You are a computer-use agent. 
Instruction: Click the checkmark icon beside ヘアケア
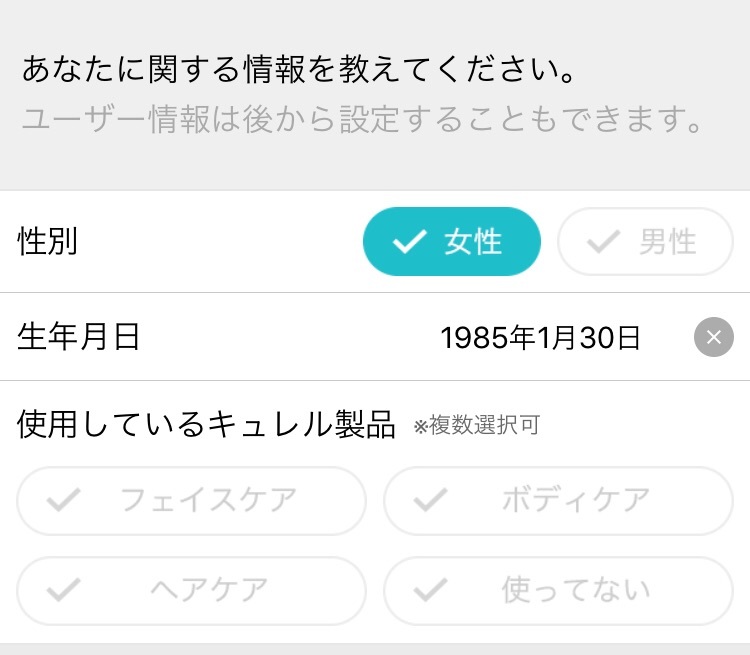tap(64, 590)
